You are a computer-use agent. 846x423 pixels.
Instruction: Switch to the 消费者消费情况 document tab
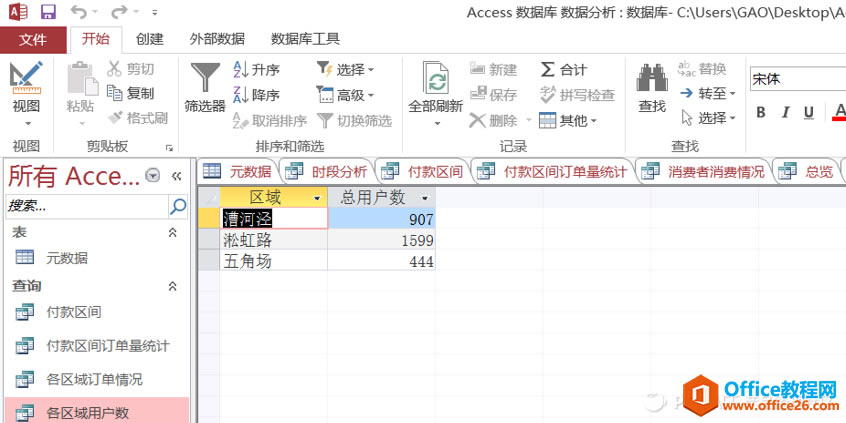[703, 172]
